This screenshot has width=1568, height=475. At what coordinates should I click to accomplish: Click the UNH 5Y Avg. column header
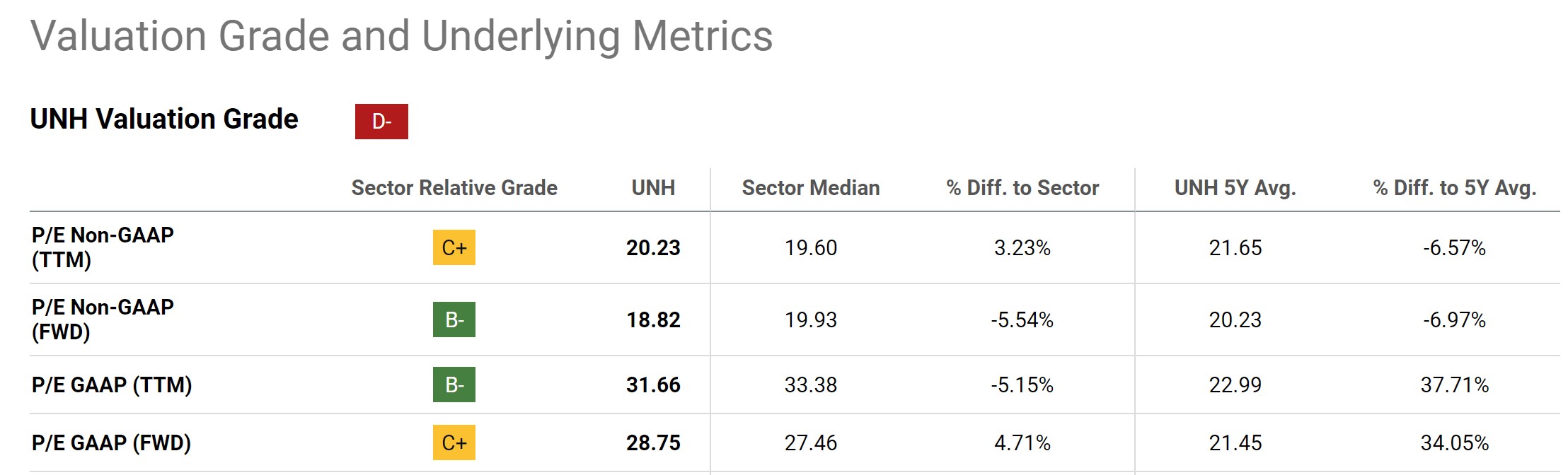point(1235,187)
